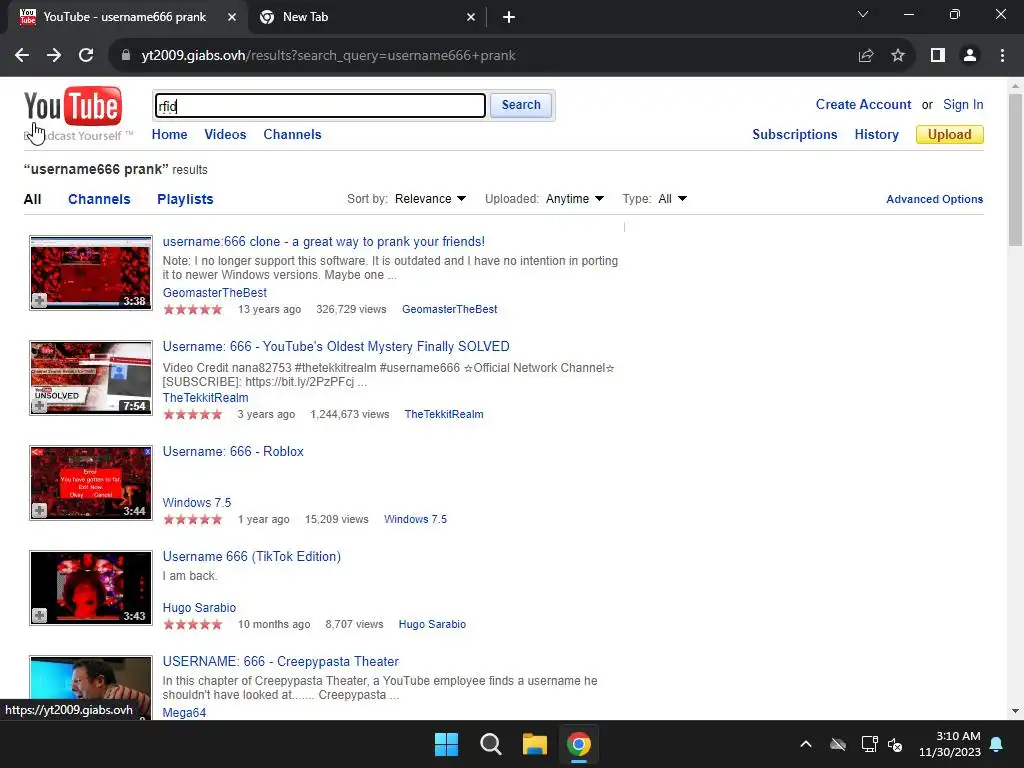Open 'YouTube's Oldest Mystery Finally SOLVED' title
Screen dimensions: 1024x768
pos(336,347)
